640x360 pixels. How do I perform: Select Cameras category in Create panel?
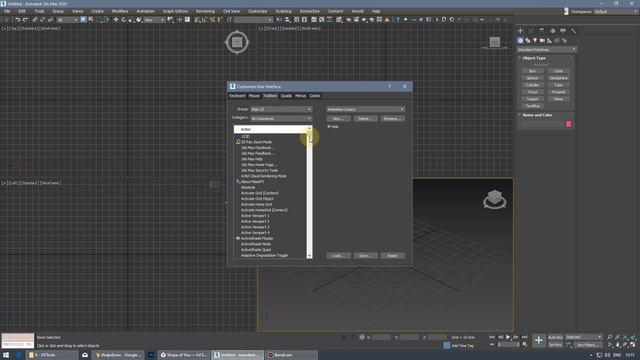pos(542,40)
